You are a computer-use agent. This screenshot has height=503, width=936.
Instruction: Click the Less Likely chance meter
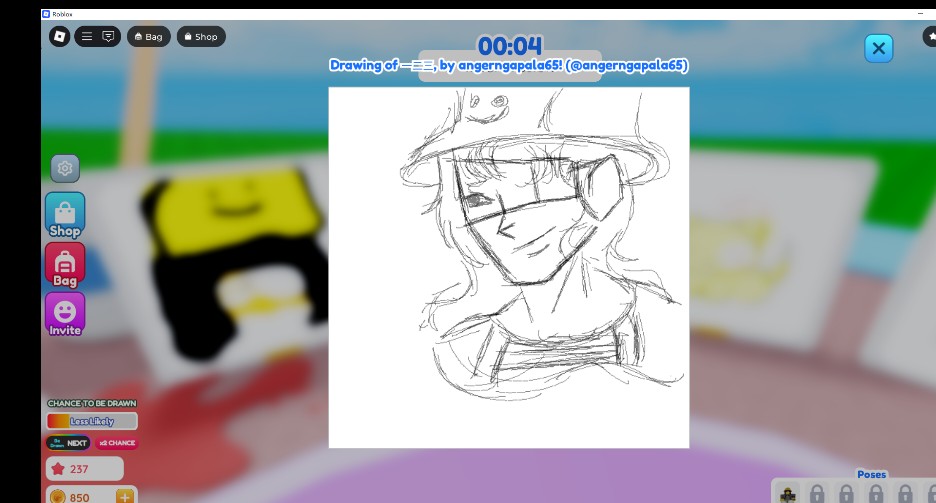pos(92,421)
